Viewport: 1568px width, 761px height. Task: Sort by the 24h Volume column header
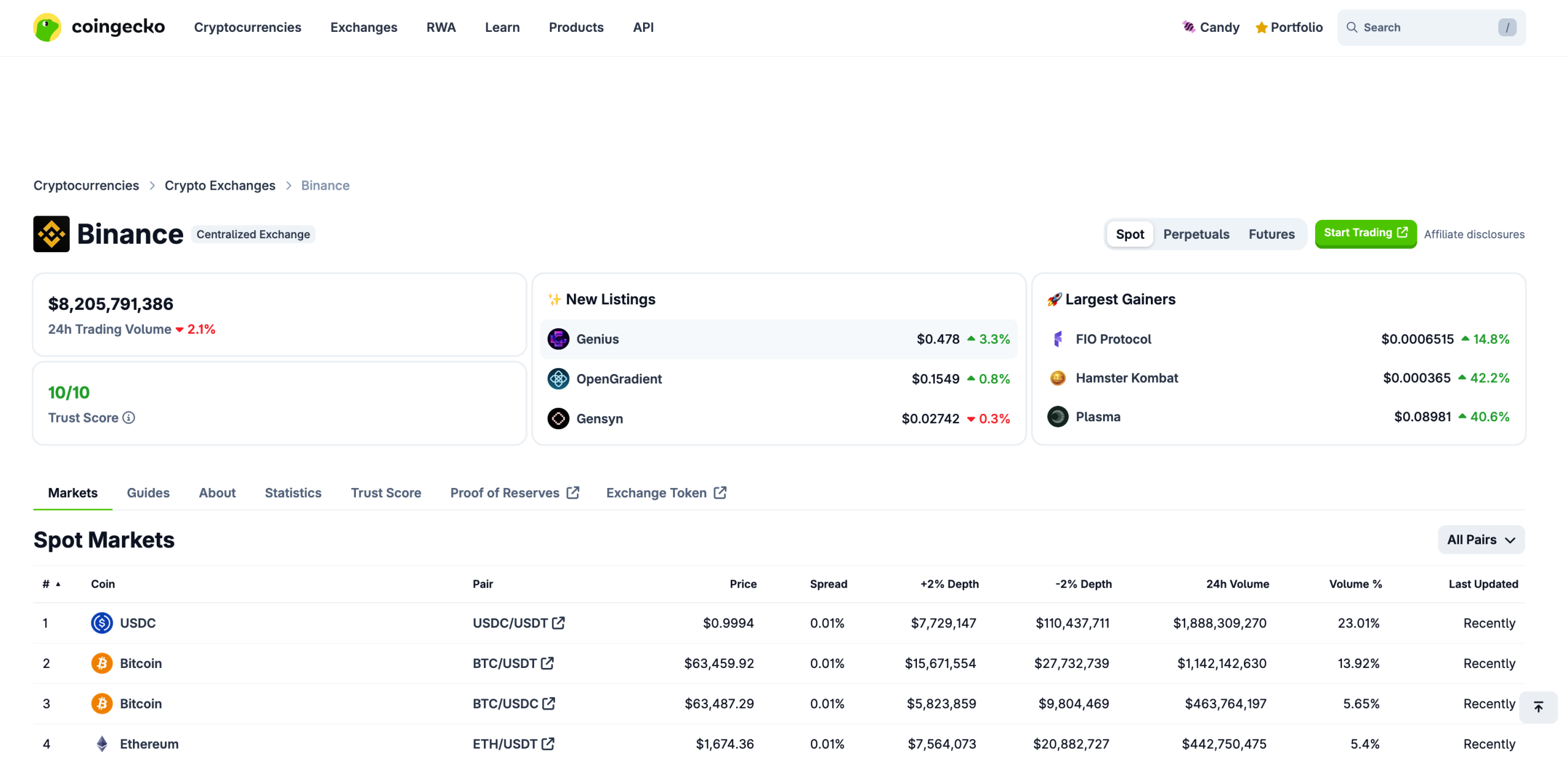(x=1237, y=585)
